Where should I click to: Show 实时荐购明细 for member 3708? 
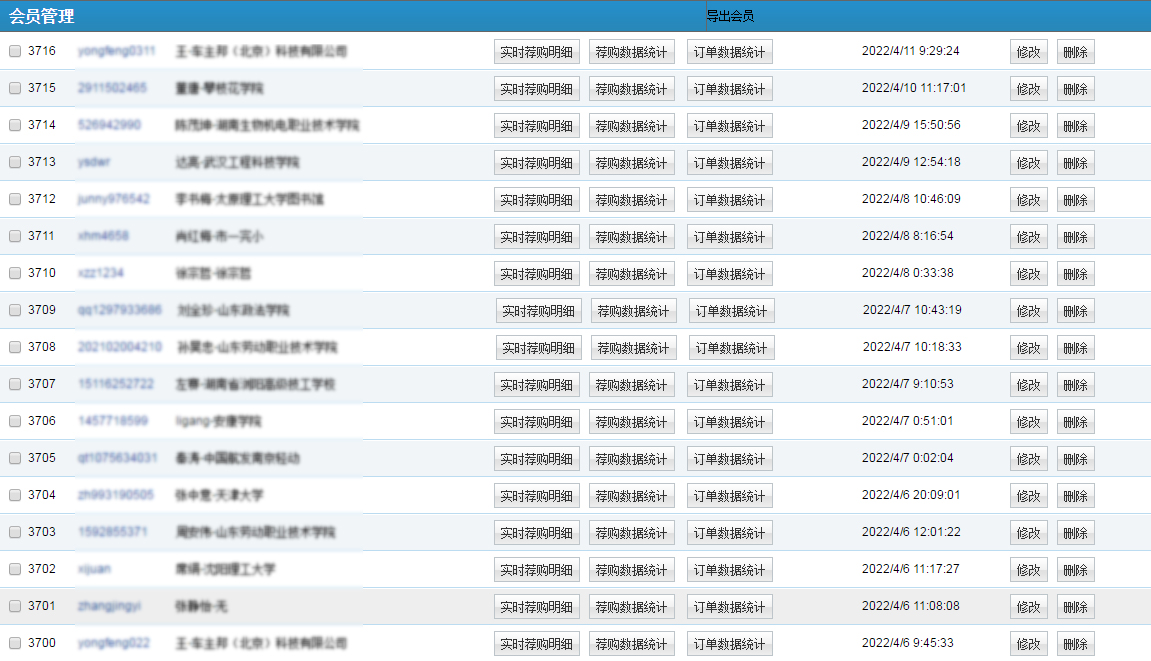[538, 348]
